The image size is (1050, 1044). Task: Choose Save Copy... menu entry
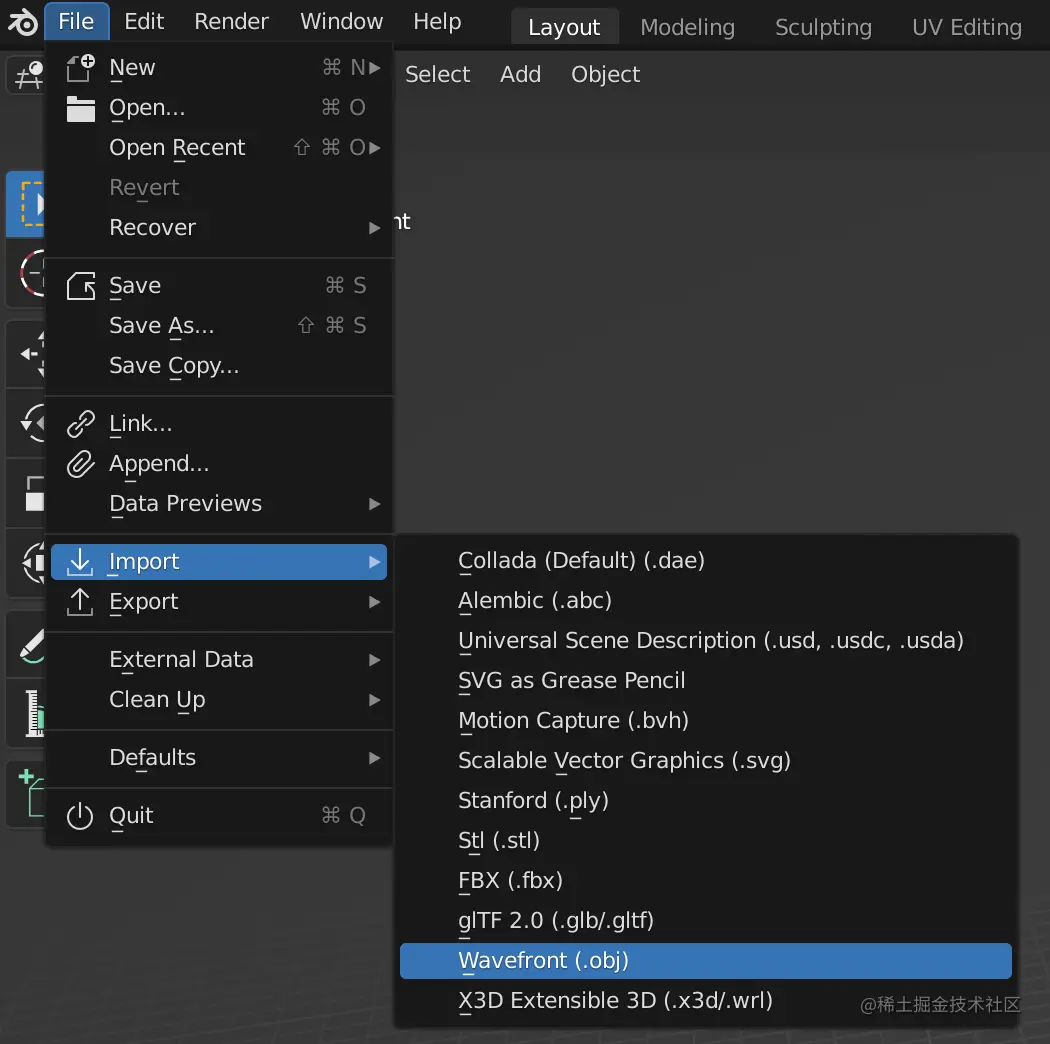(x=219, y=366)
